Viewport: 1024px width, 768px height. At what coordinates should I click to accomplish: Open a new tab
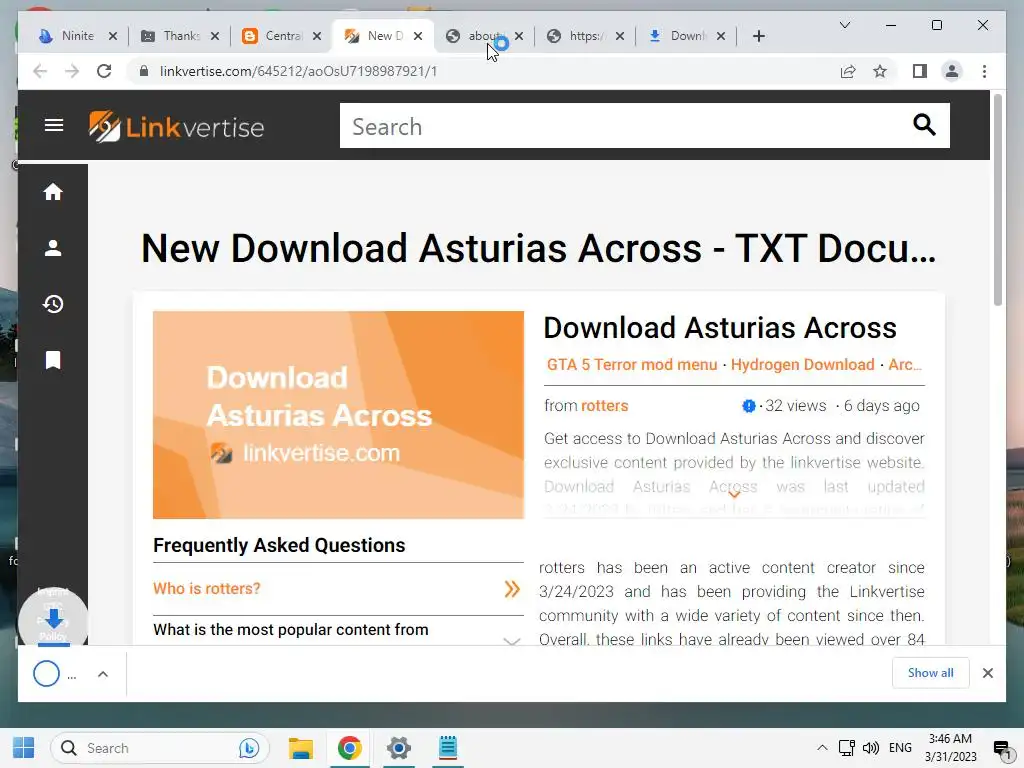[x=758, y=36]
